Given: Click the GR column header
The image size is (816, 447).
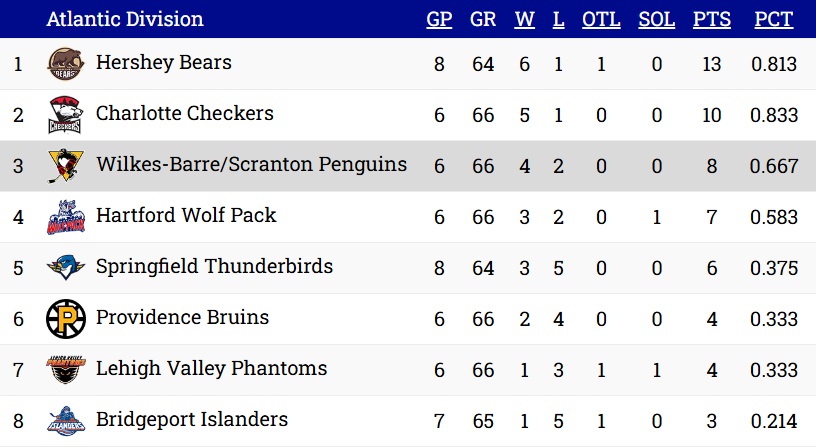Looking at the screenshot, I should tap(483, 19).
